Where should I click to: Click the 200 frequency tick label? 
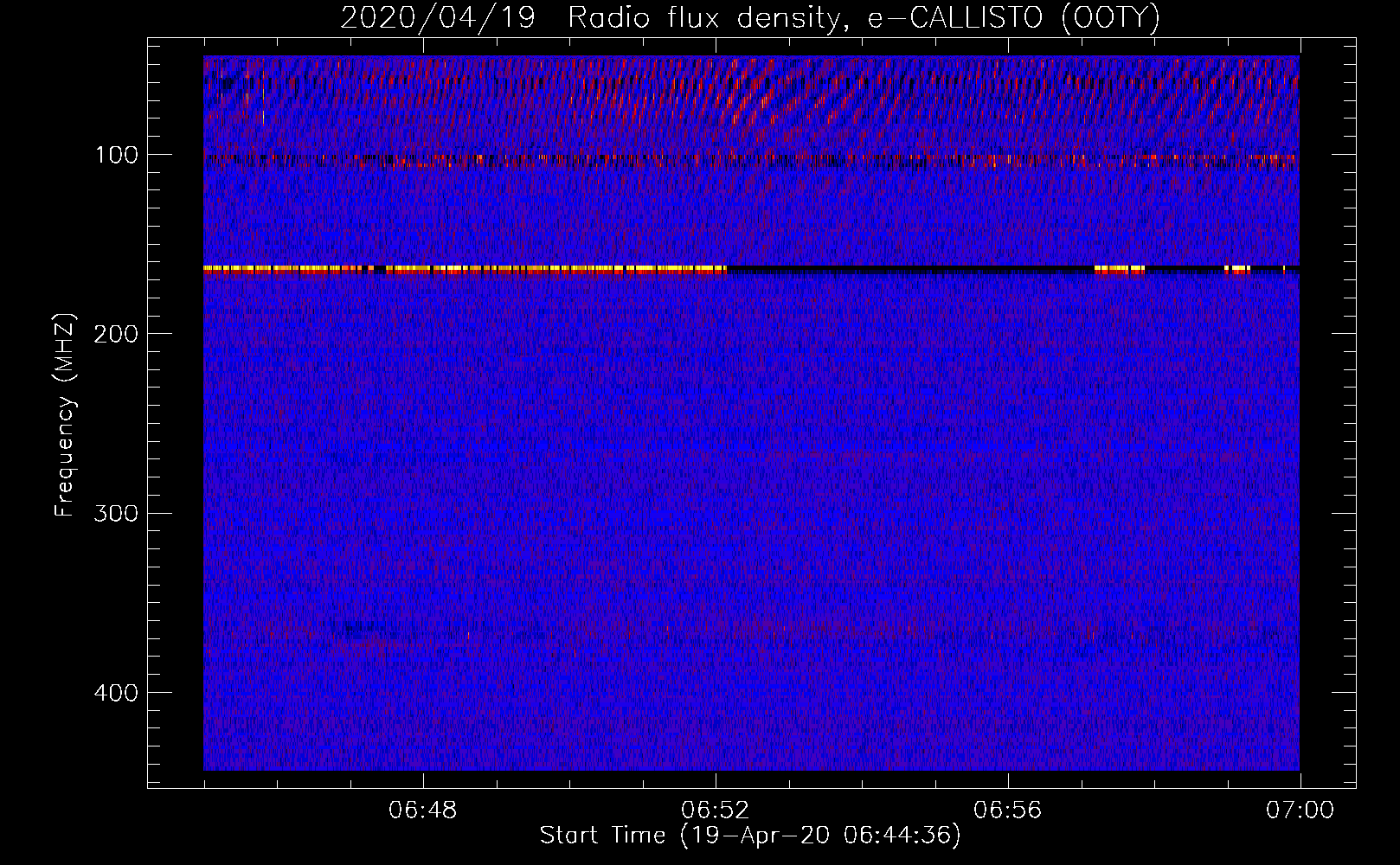pos(118,334)
